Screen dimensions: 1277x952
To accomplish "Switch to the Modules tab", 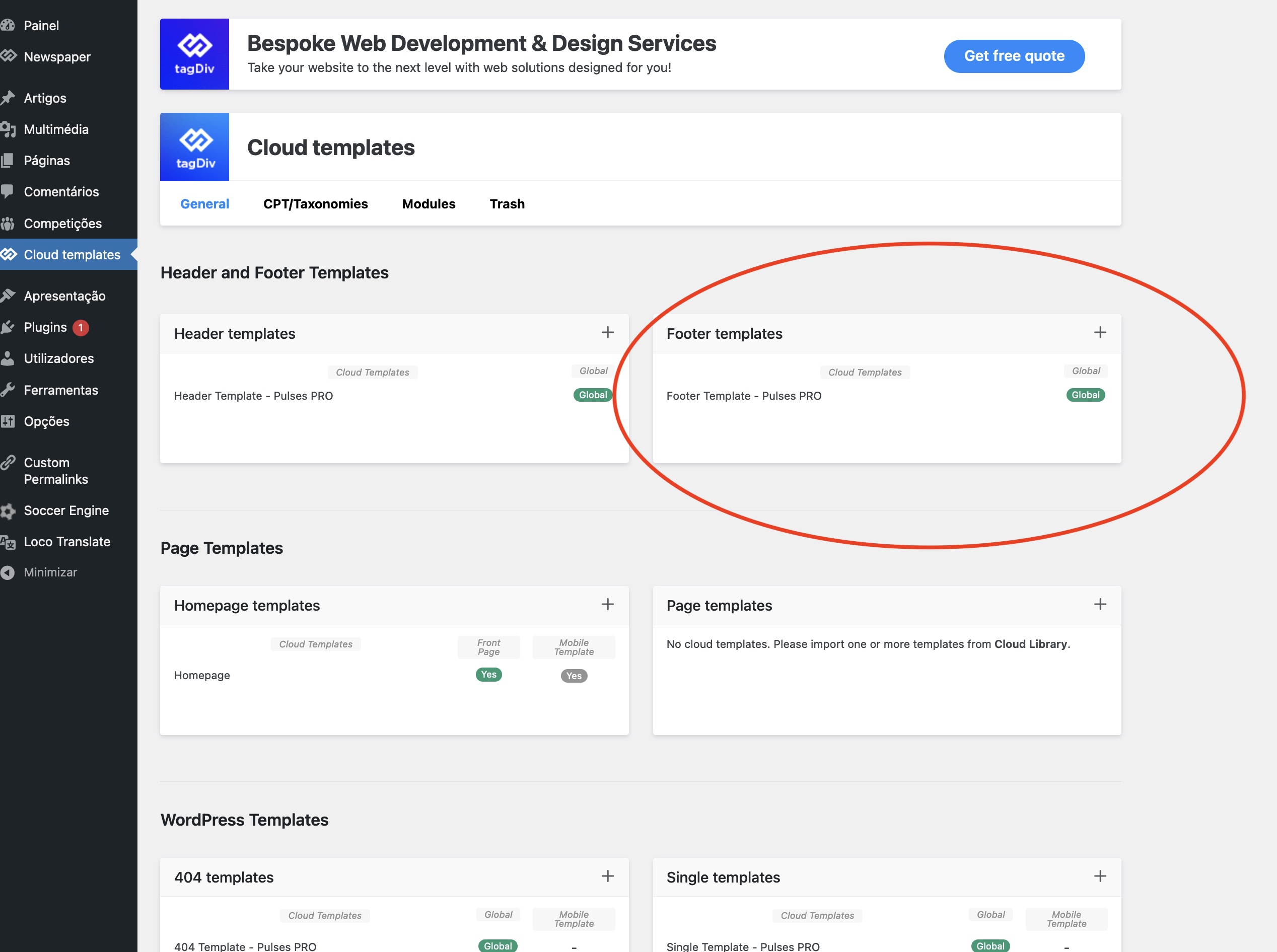I will [429, 204].
